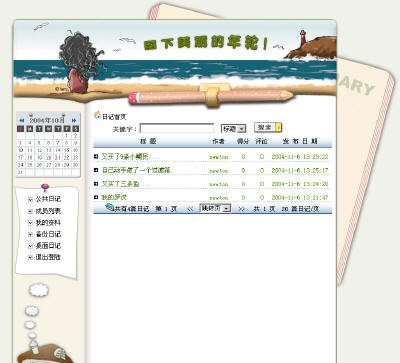The image size is (400, 363).
Task: Click bullet icon of the 13:25:17 entry
Action: click(x=96, y=170)
